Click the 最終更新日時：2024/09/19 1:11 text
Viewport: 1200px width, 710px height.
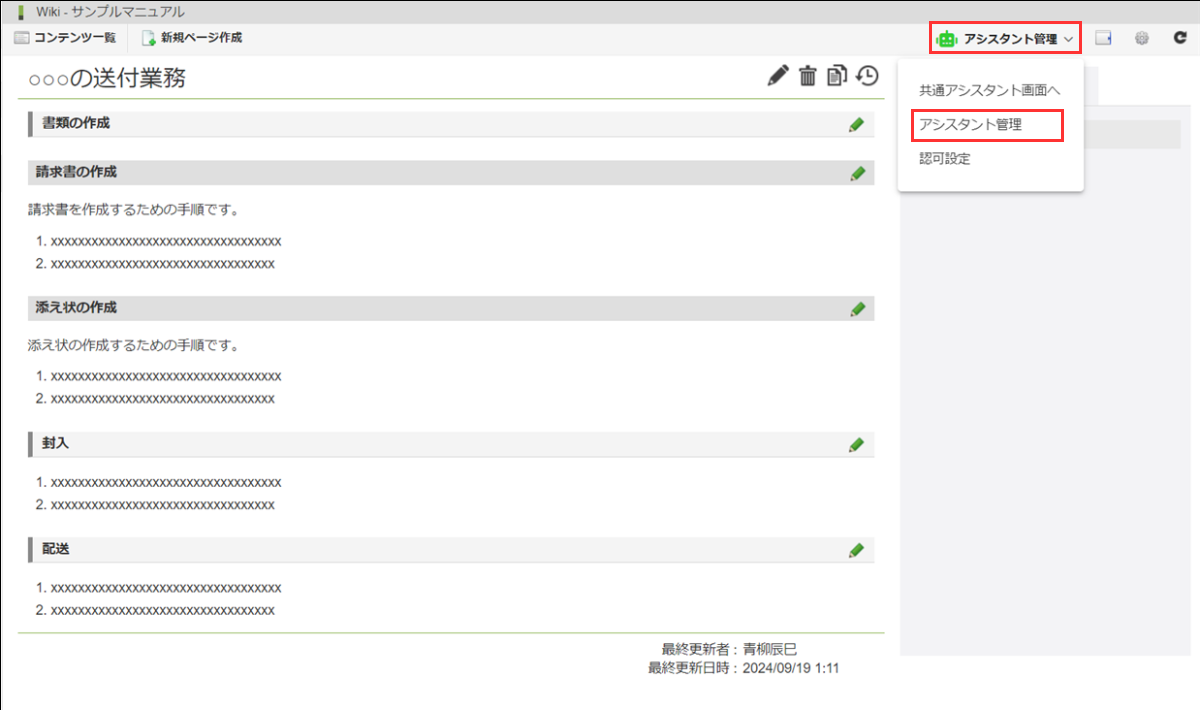744,668
